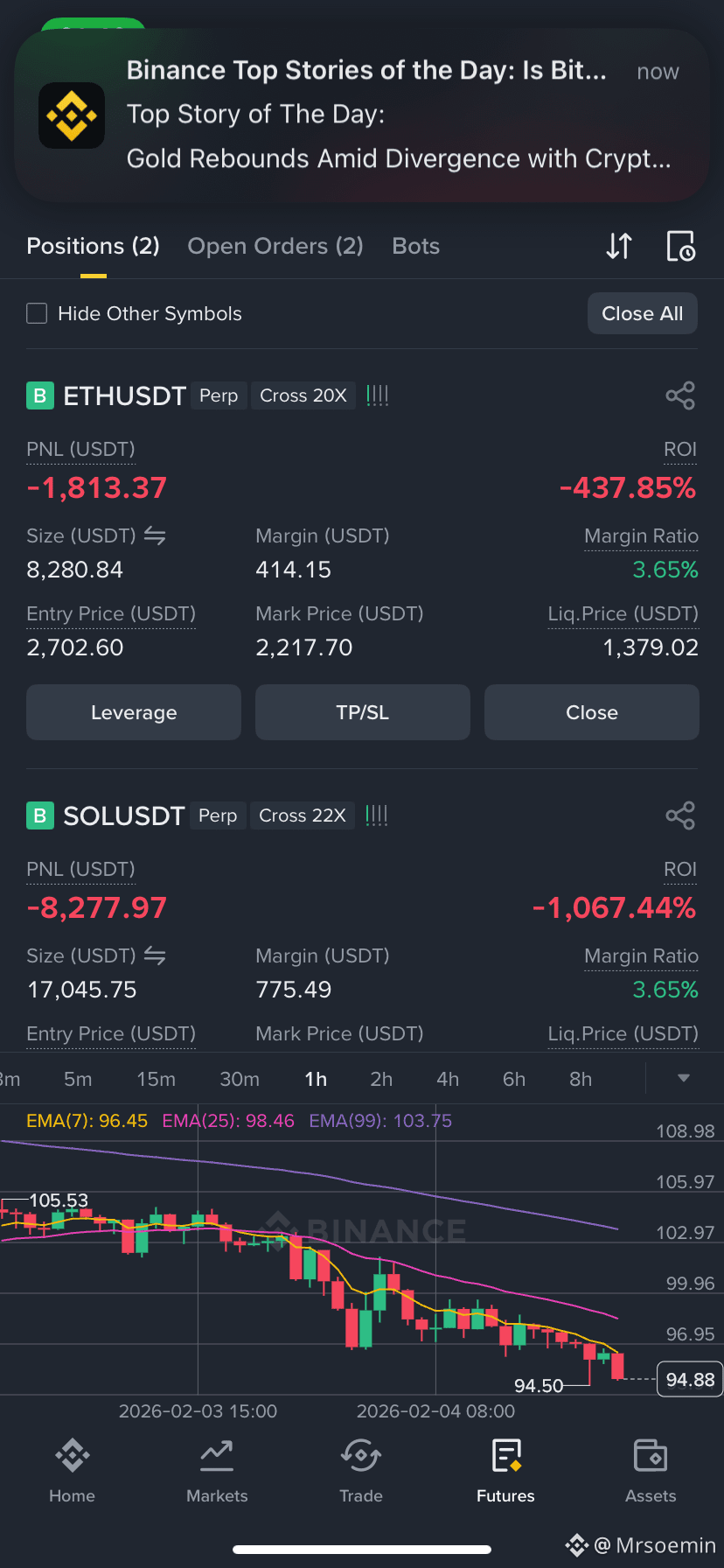
Task: Open the order history clock icon
Action: 680,246
